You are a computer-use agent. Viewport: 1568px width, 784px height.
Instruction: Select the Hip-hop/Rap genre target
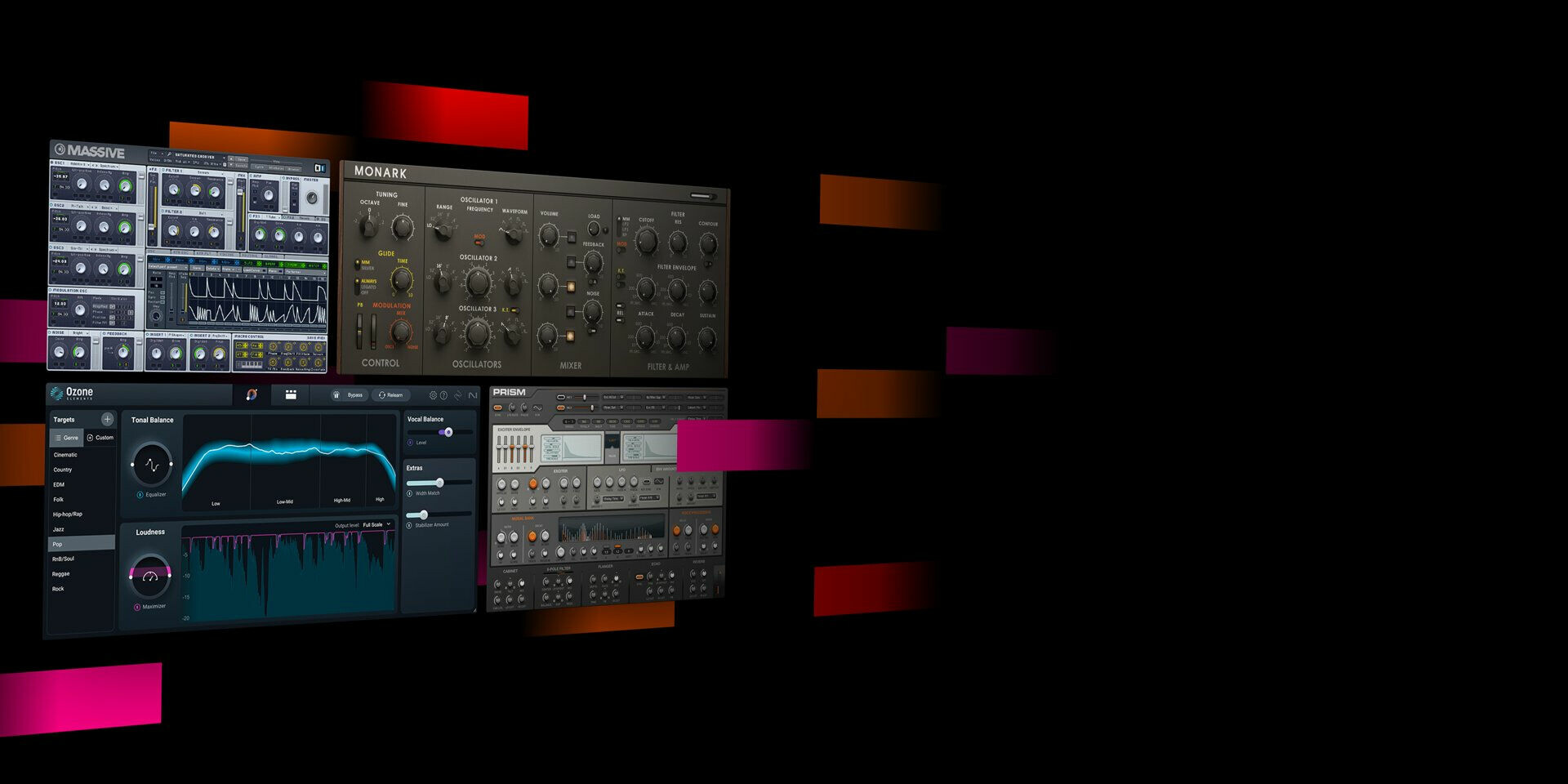click(68, 514)
